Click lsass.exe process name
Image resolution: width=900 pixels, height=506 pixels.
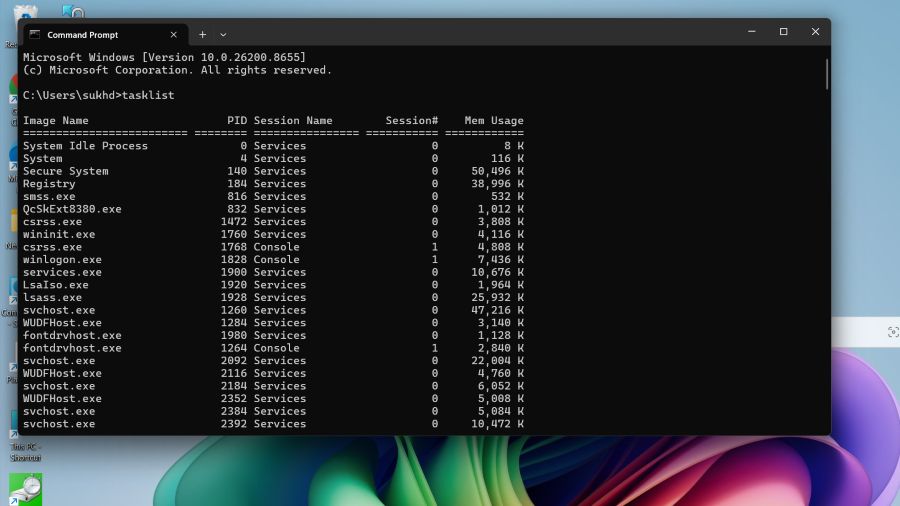(52, 297)
